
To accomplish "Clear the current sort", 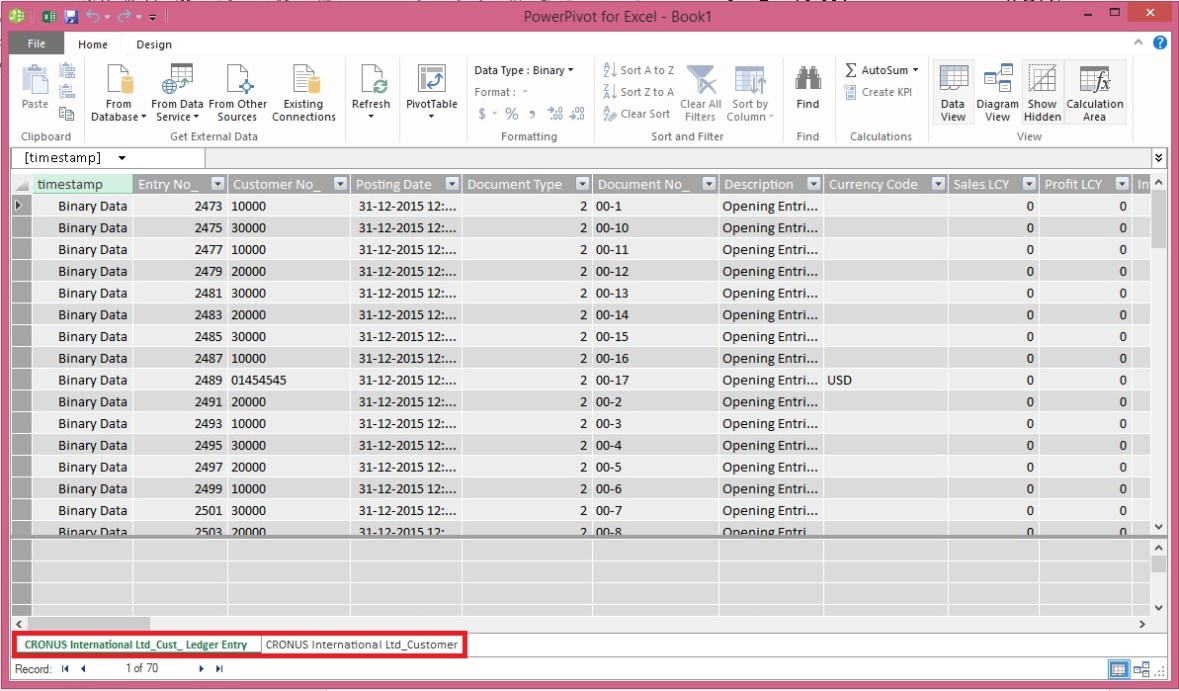I will click(x=636, y=113).
